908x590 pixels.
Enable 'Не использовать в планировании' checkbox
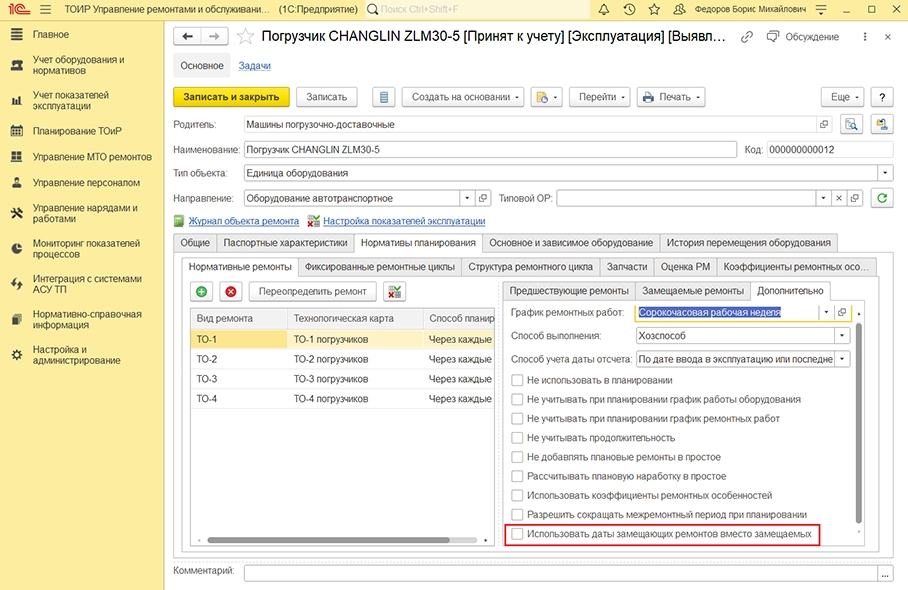[517, 380]
